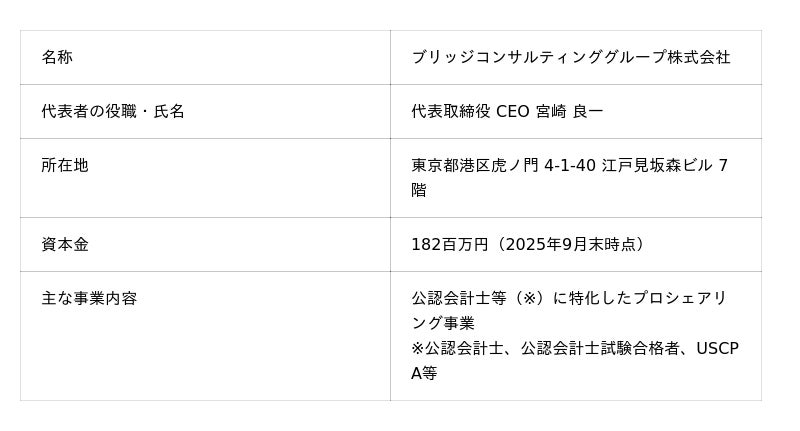Select the company name ブリッジコンサルティンググループ株式会社
The height and width of the screenshot is (431, 800).
tap(570, 58)
